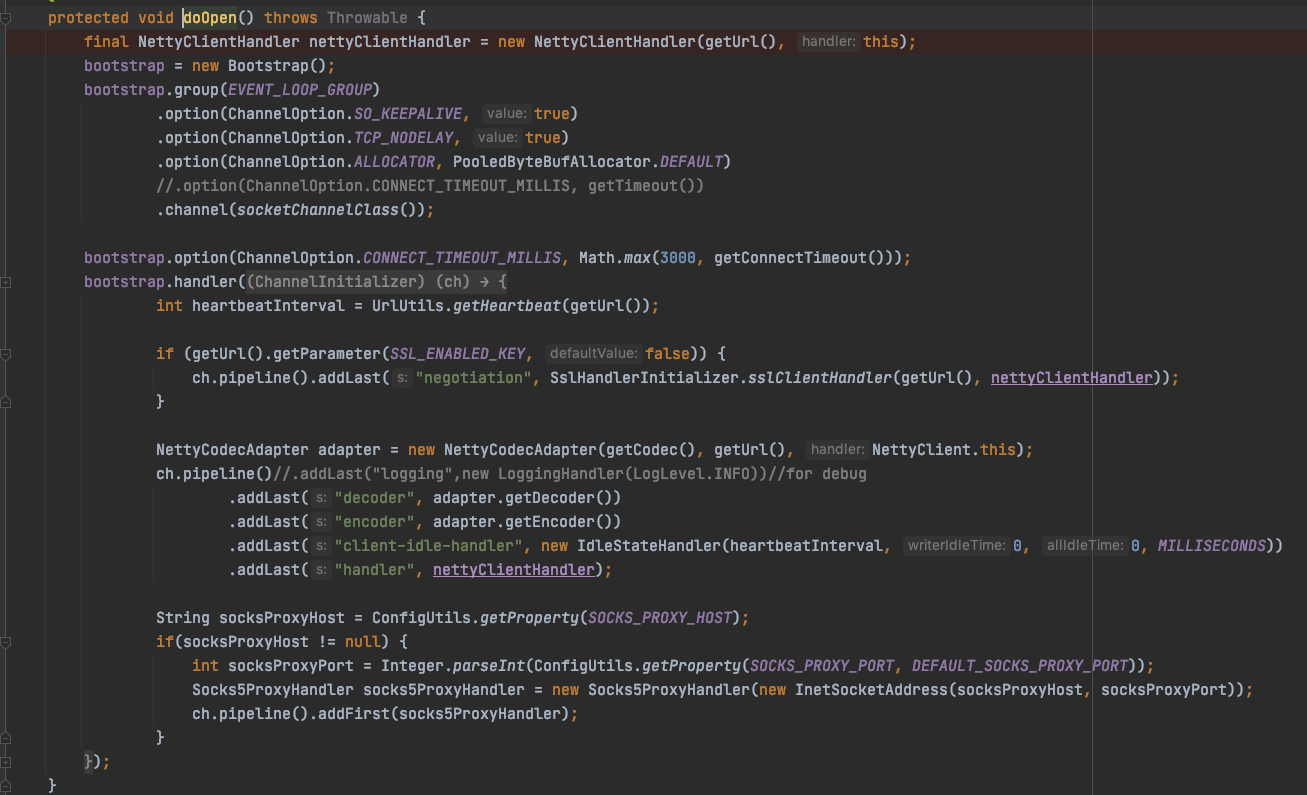The height and width of the screenshot is (795, 1307).
Task: Click SO_KEEPALIVE option constant
Action: click(x=408, y=114)
